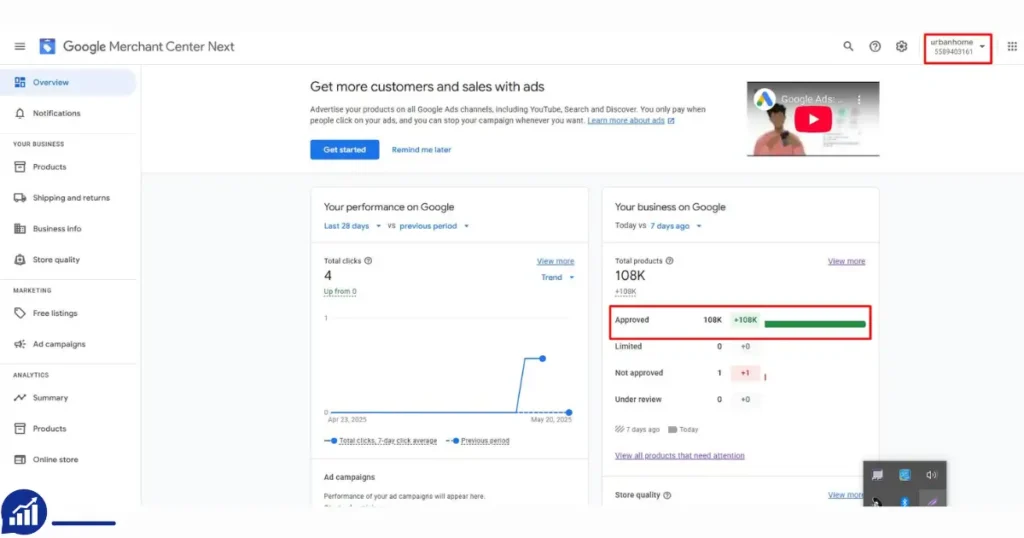Click the Shipping and returns truck icon
1024x538 pixels.
click(20, 198)
